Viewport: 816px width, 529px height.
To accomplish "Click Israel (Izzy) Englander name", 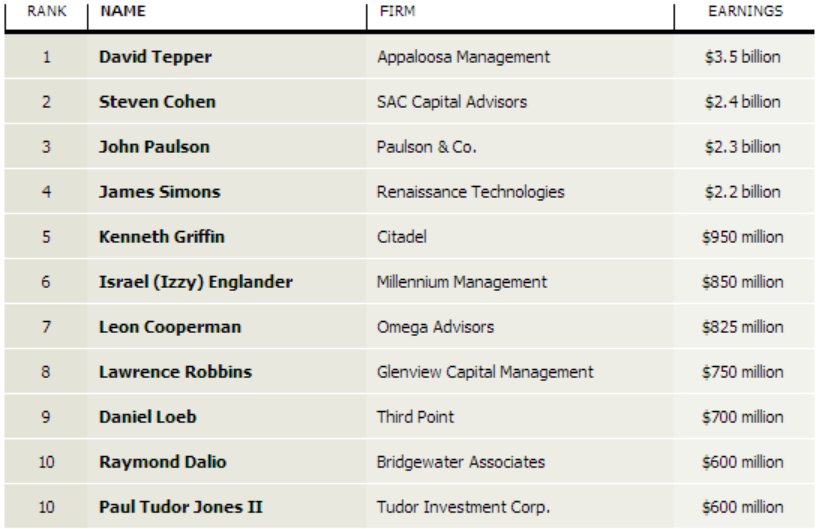I will (x=196, y=282).
